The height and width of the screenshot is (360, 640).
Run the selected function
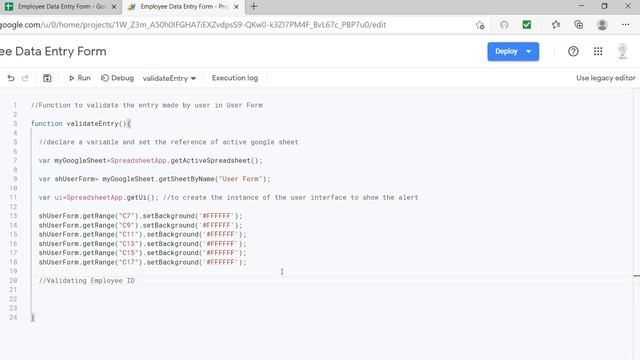(x=80, y=78)
